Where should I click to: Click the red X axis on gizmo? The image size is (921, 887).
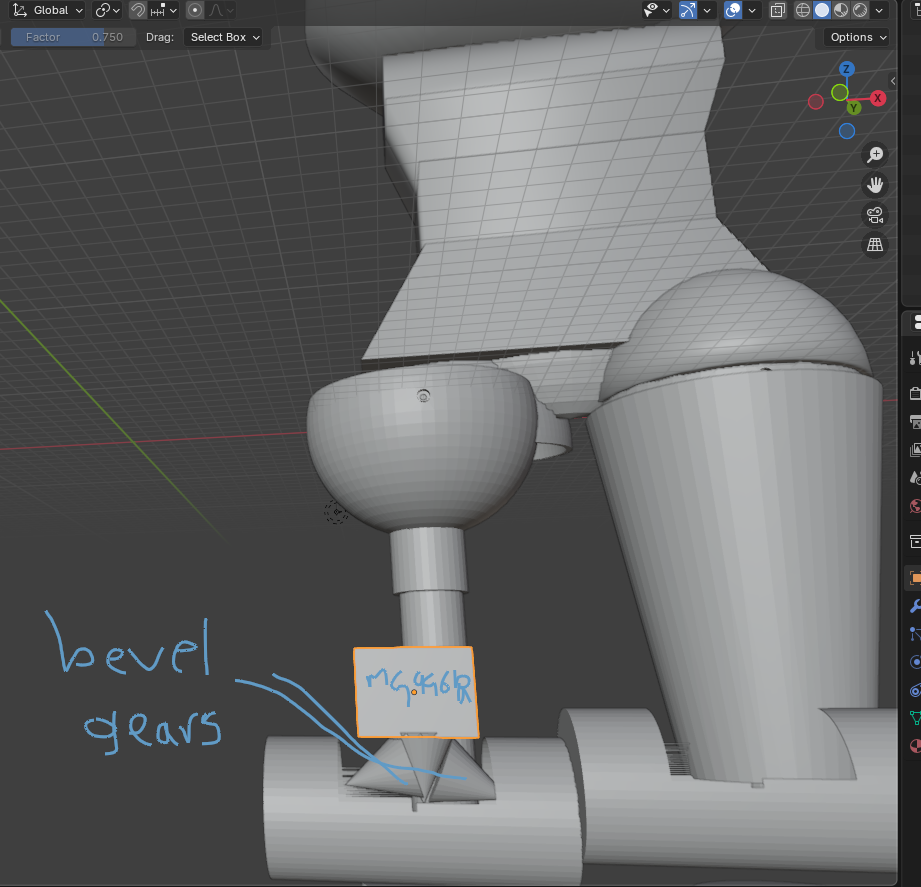coord(878,98)
